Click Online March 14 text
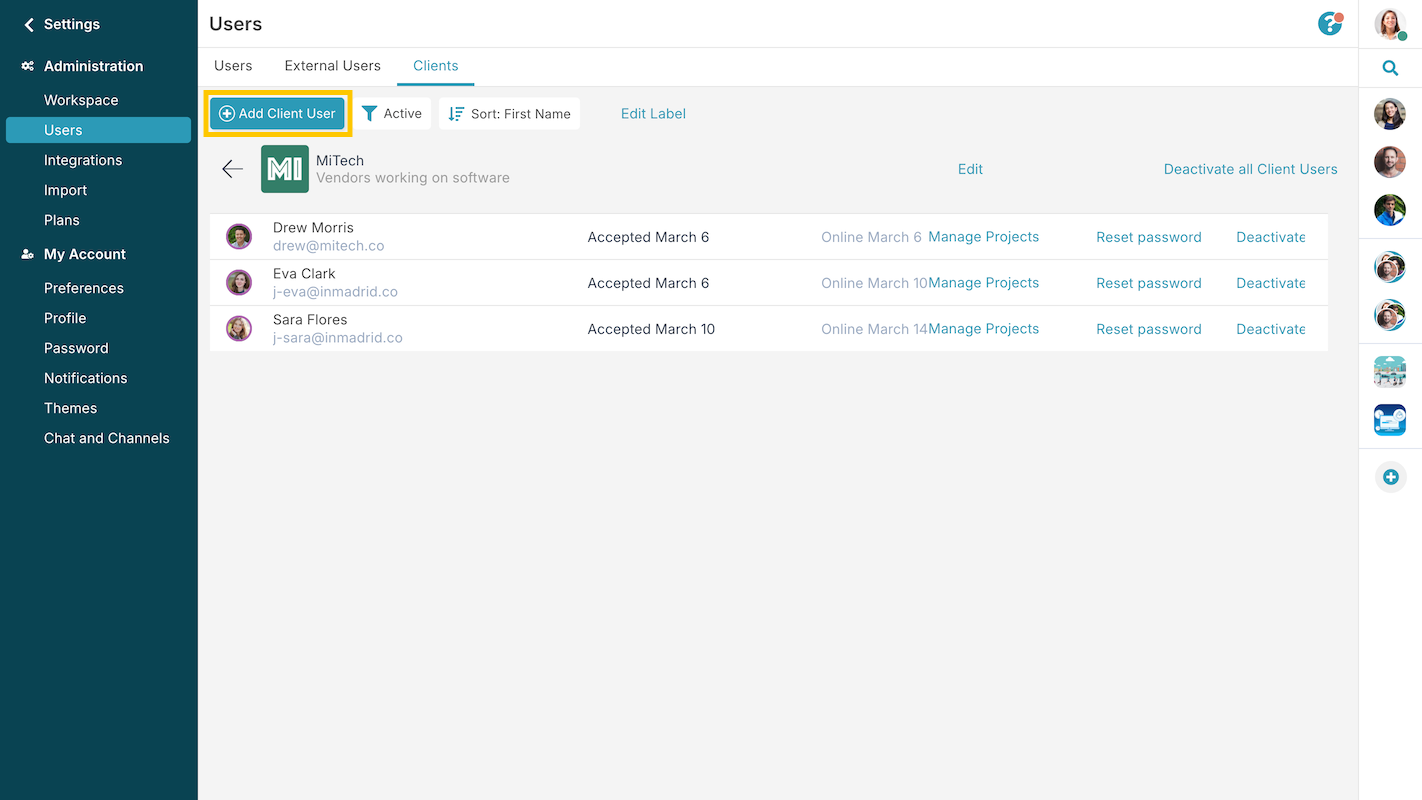The height and width of the screenshot is (800, 1422). click(874, 329)
